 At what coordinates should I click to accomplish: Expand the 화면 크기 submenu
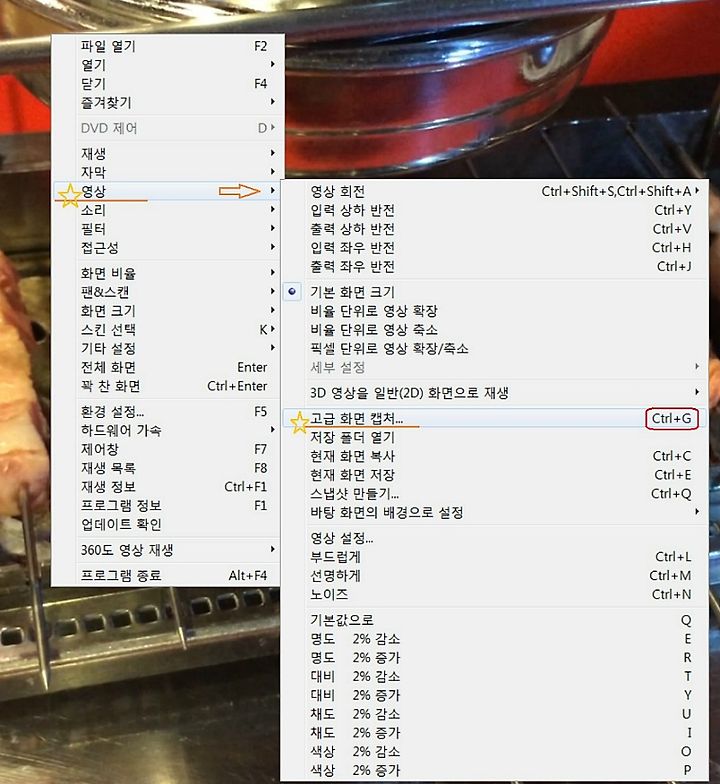168,310
